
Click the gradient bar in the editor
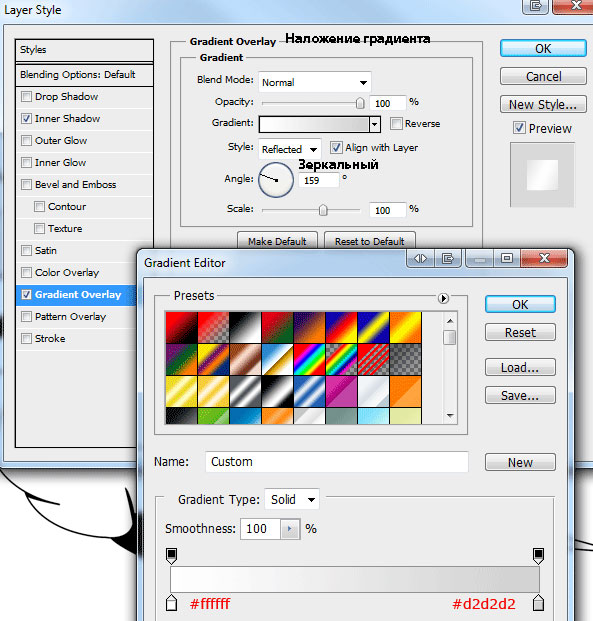tap(355, 579)
